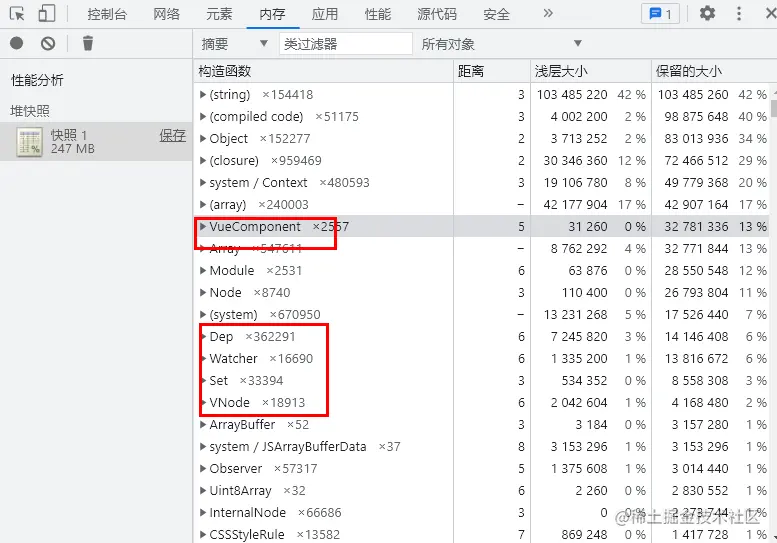Expand the Object ×152277 row
The width and height of the screenshot is (777, 543).
click(x=203, y=138)
